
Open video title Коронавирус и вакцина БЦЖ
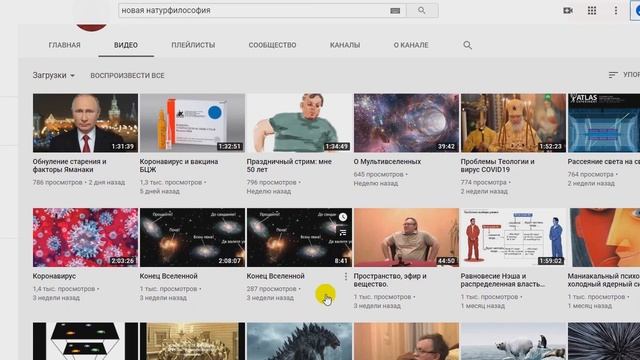point(179,165)
